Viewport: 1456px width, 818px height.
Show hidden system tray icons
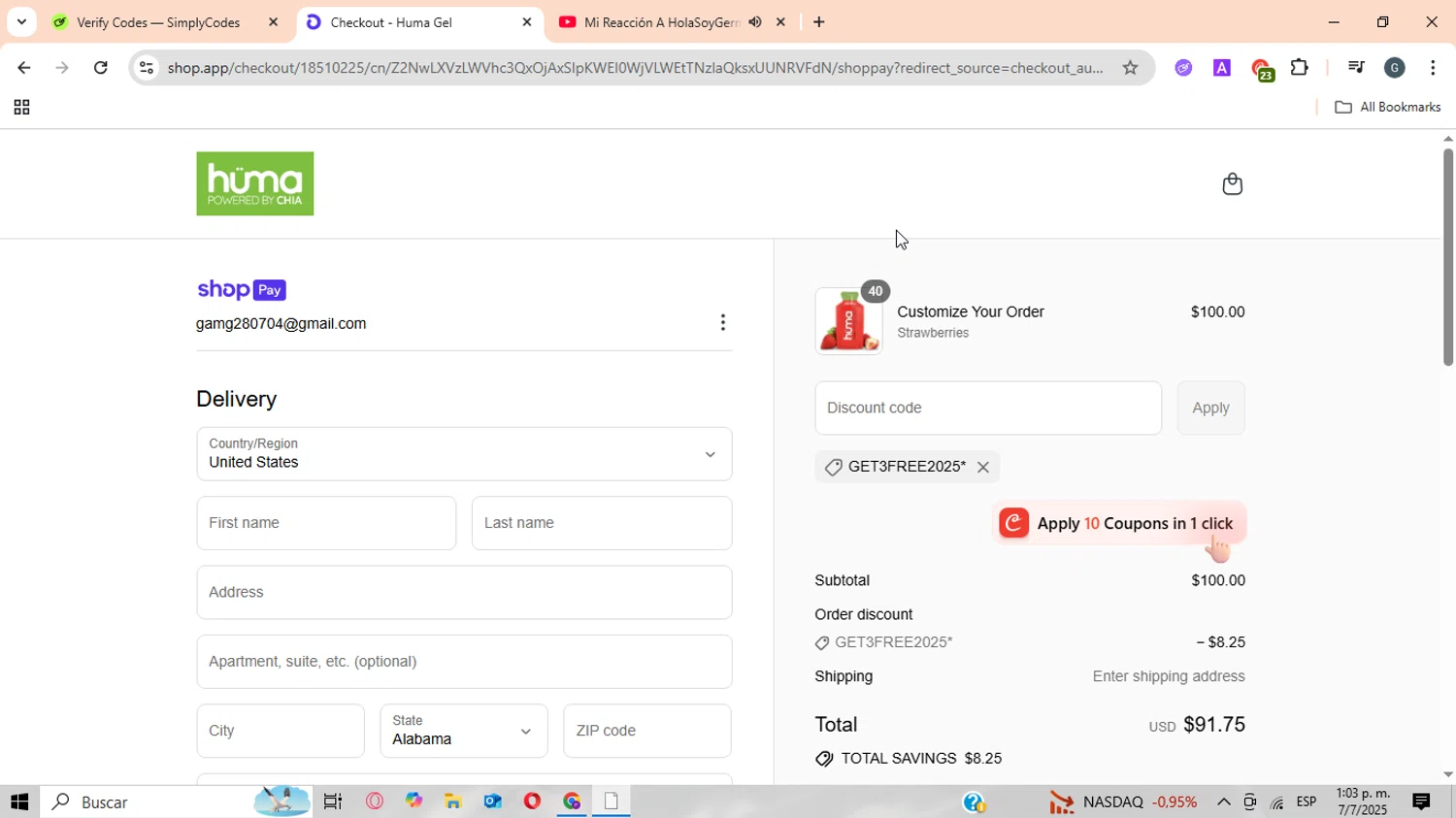click(x=1223, y=802)
